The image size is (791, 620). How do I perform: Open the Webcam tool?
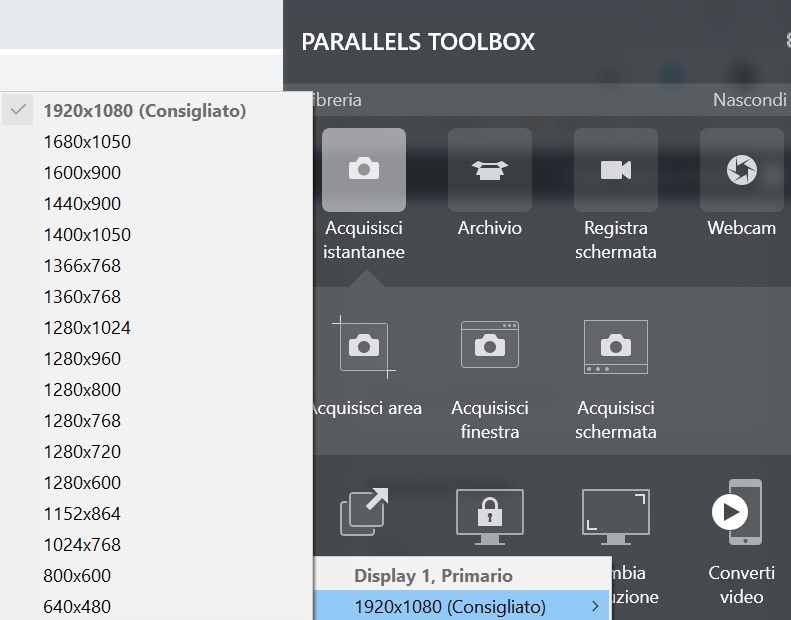click(x=742, y=170)
